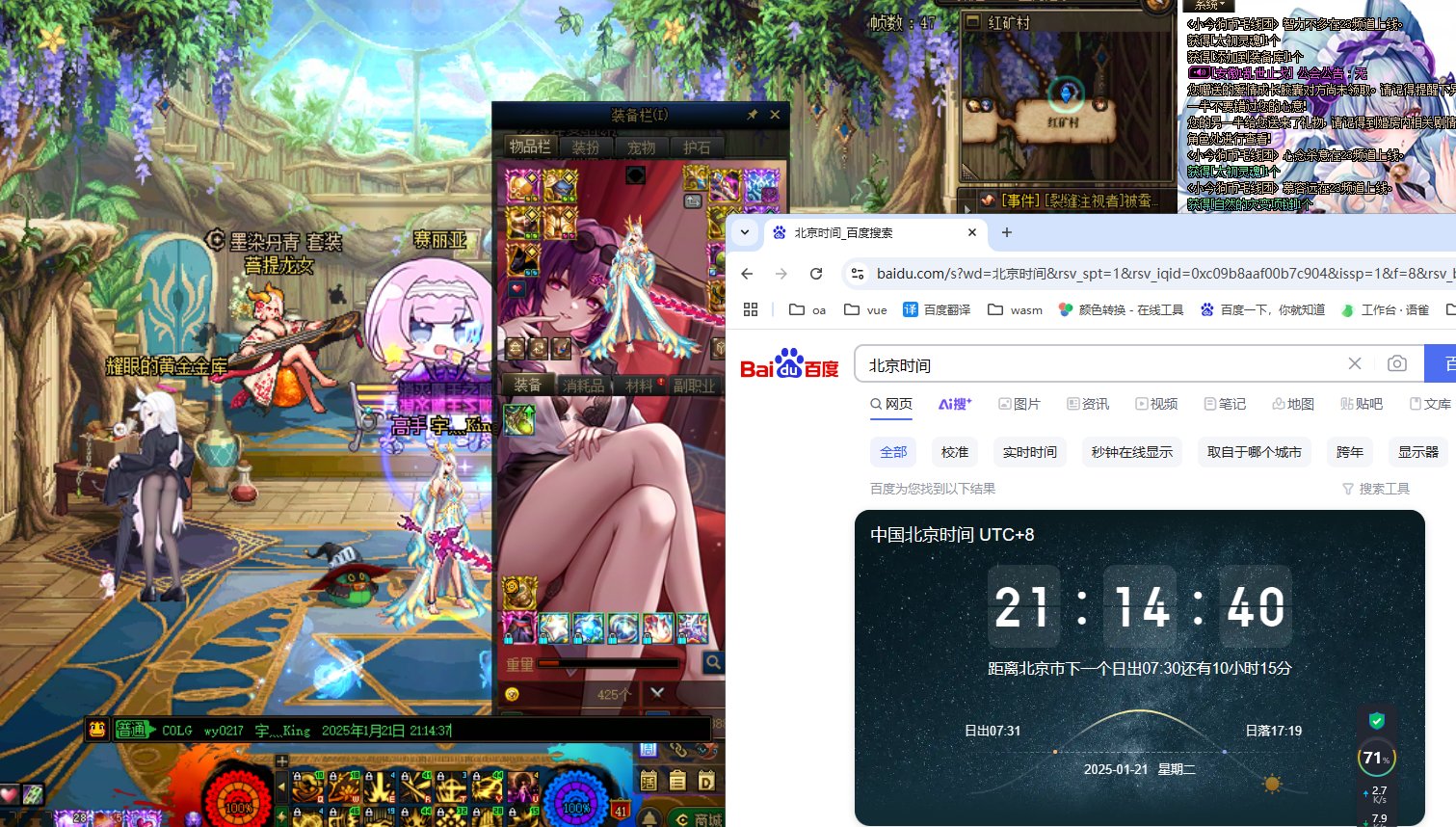The width and height of the screenshot is (1456, 827).
Task: Open the quest list clipboard icon in the game menu
Action: (677, 781)
